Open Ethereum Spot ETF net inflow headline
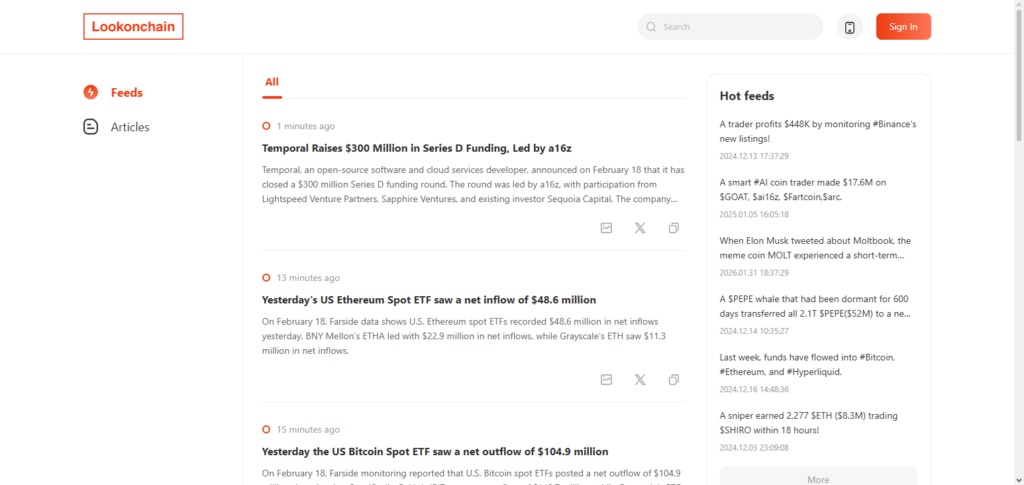The image size is (1024, 485). click(429, 300)
